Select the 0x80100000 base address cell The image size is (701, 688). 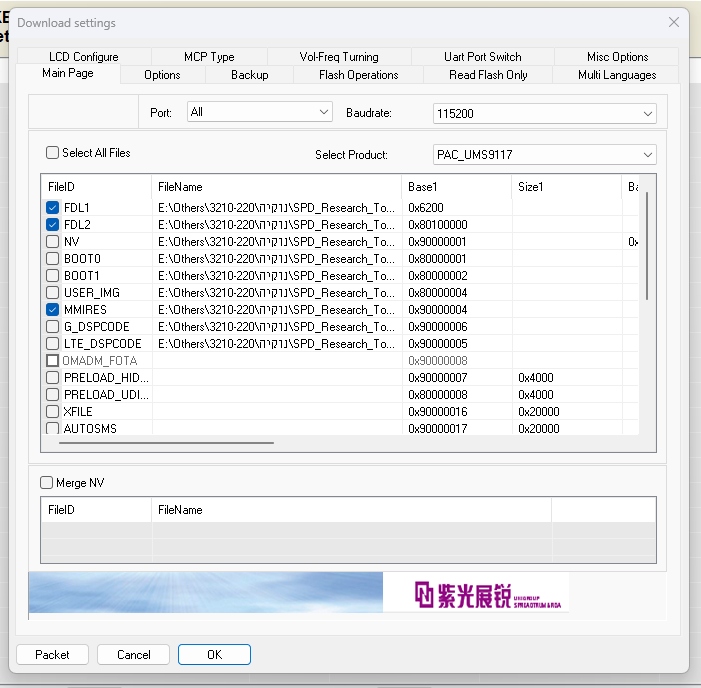tap(456, 225)
